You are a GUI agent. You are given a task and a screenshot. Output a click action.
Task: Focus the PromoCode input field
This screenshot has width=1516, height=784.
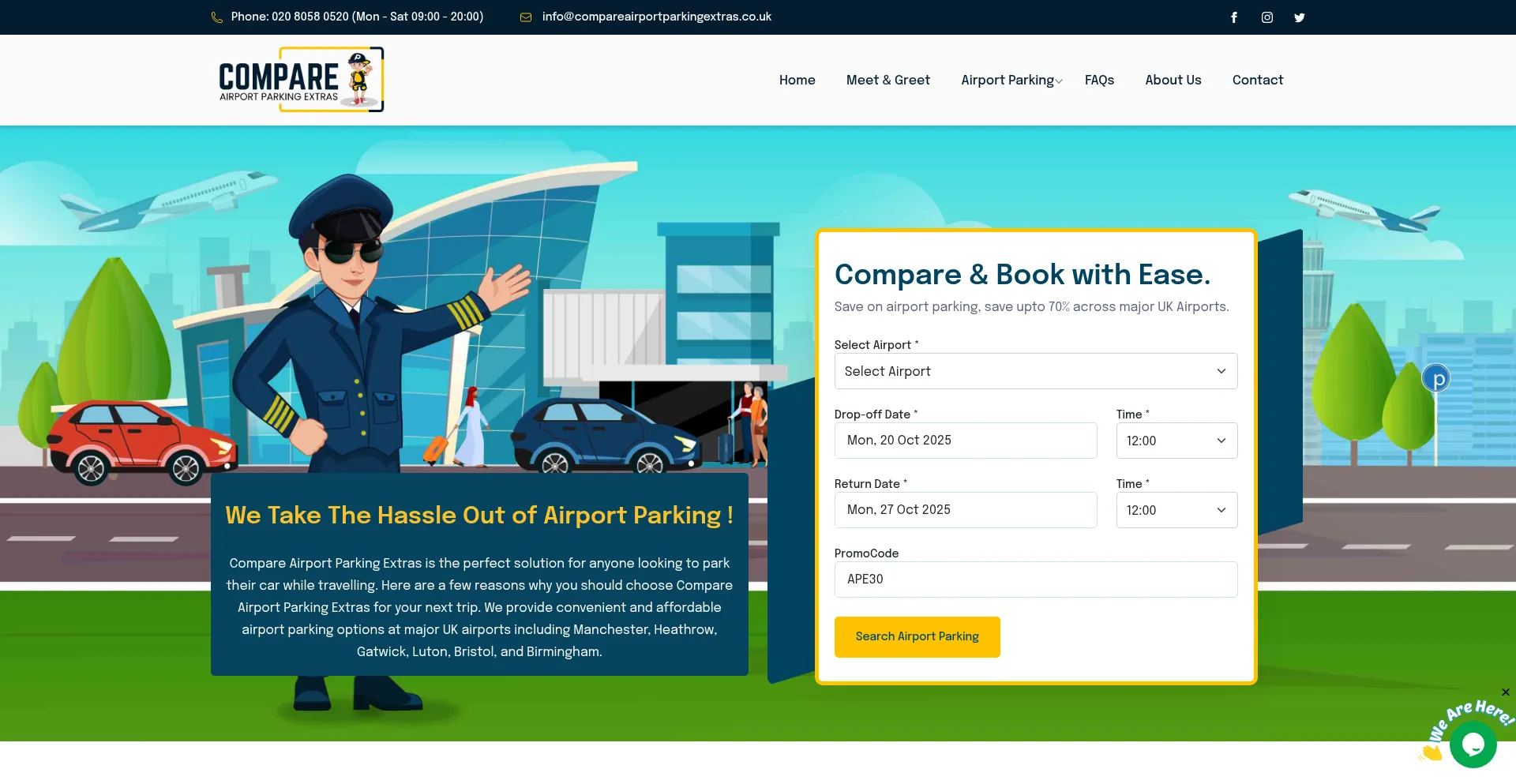(1035, 580)
